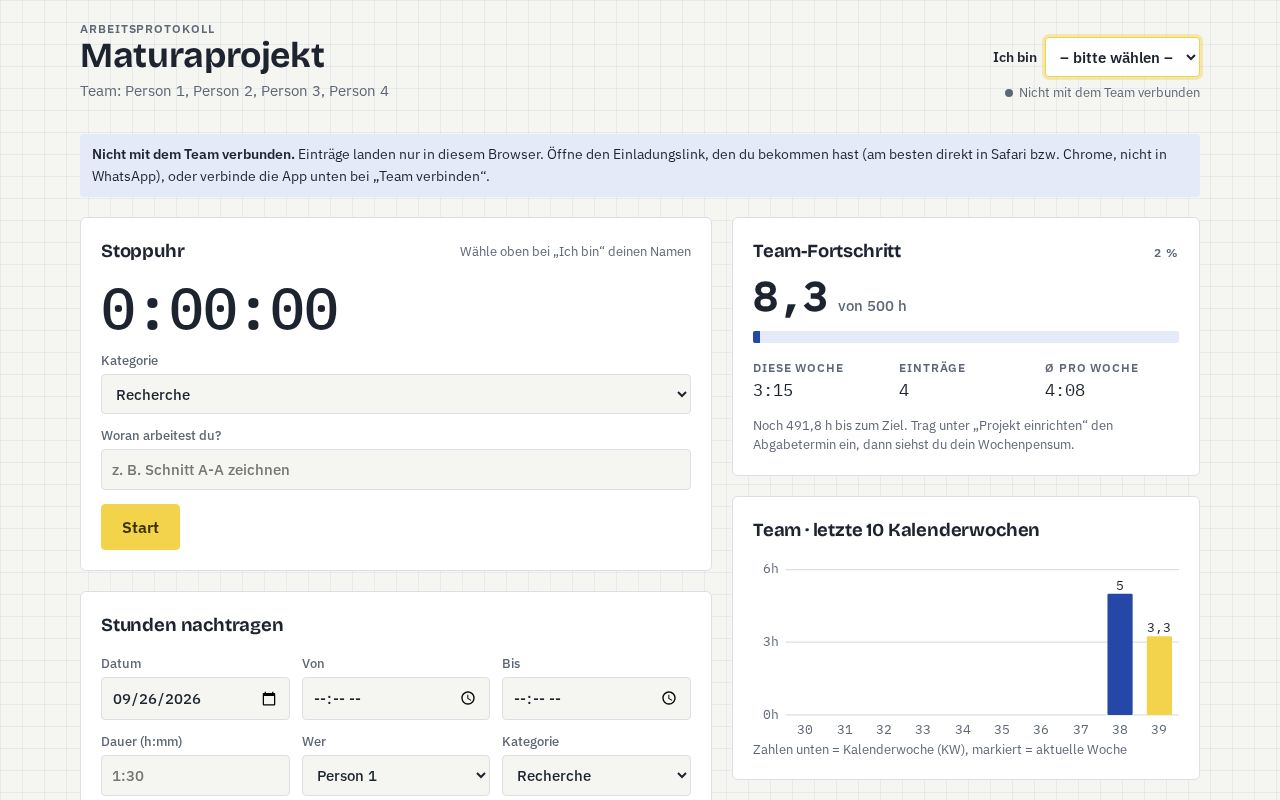Open the clock picker in Bis field
This screenshot has height=800, width=1280.
669,699
